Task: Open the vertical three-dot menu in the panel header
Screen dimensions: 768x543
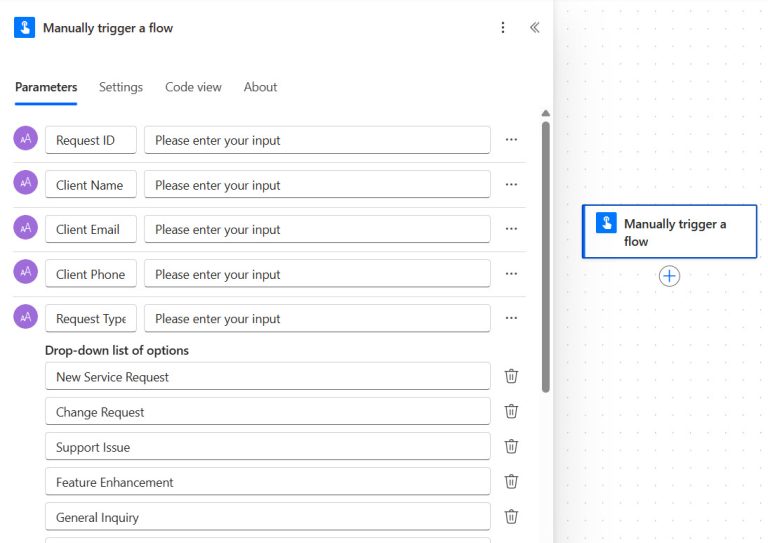Action: click(503, 27)
